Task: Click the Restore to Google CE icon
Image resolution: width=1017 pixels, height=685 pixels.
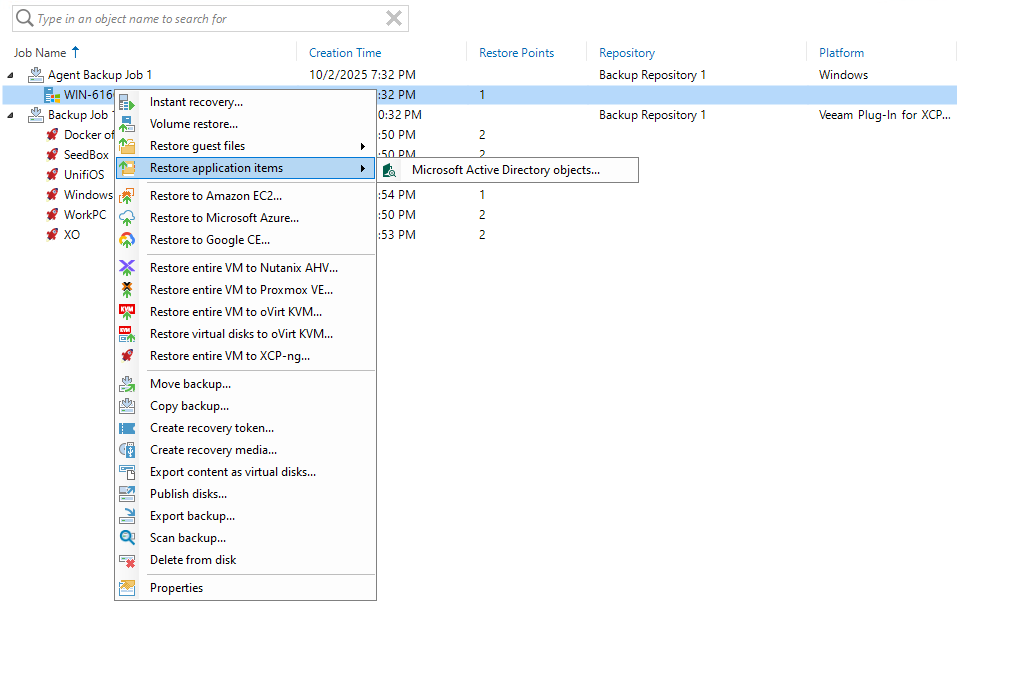Action: tap(127, 240)
